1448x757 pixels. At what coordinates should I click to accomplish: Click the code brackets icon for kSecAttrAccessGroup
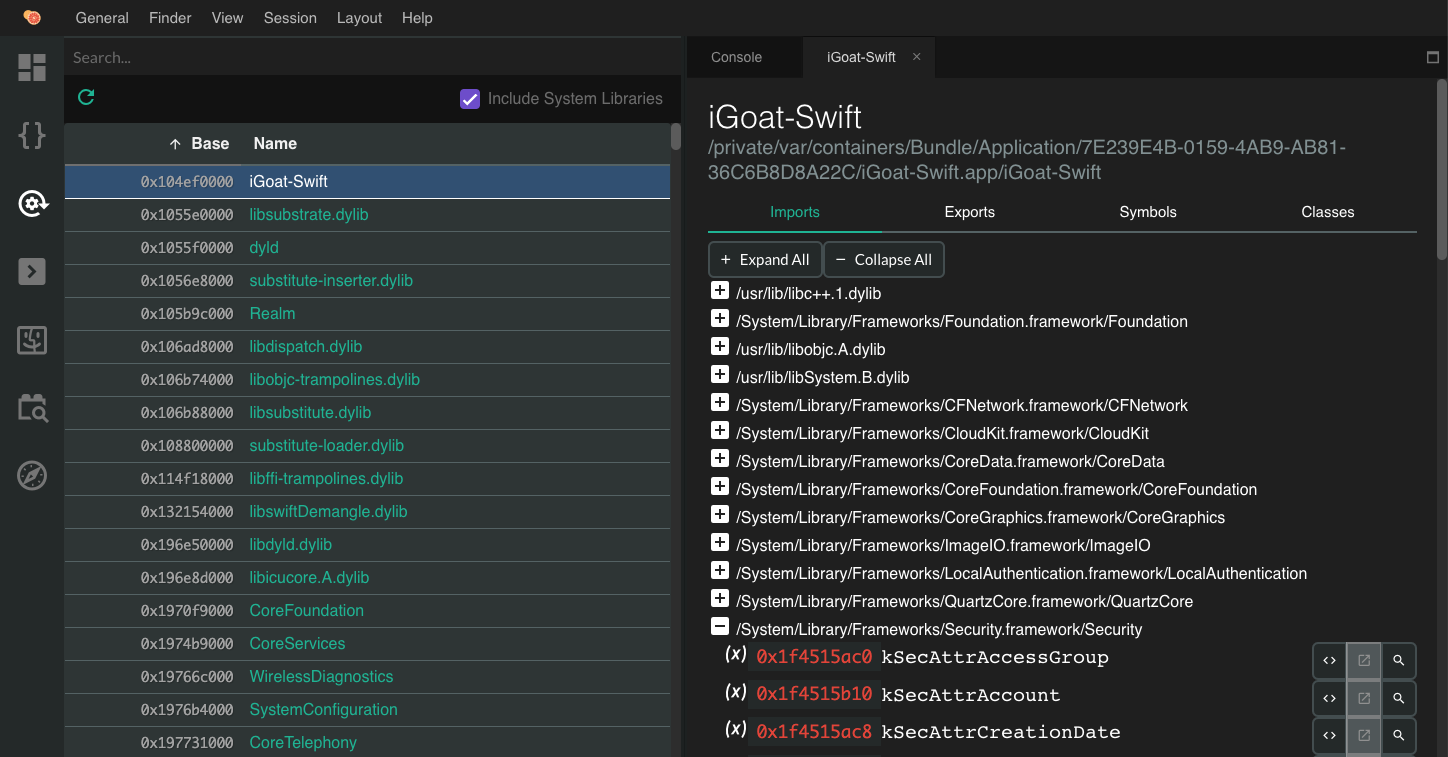(1329, 660)
